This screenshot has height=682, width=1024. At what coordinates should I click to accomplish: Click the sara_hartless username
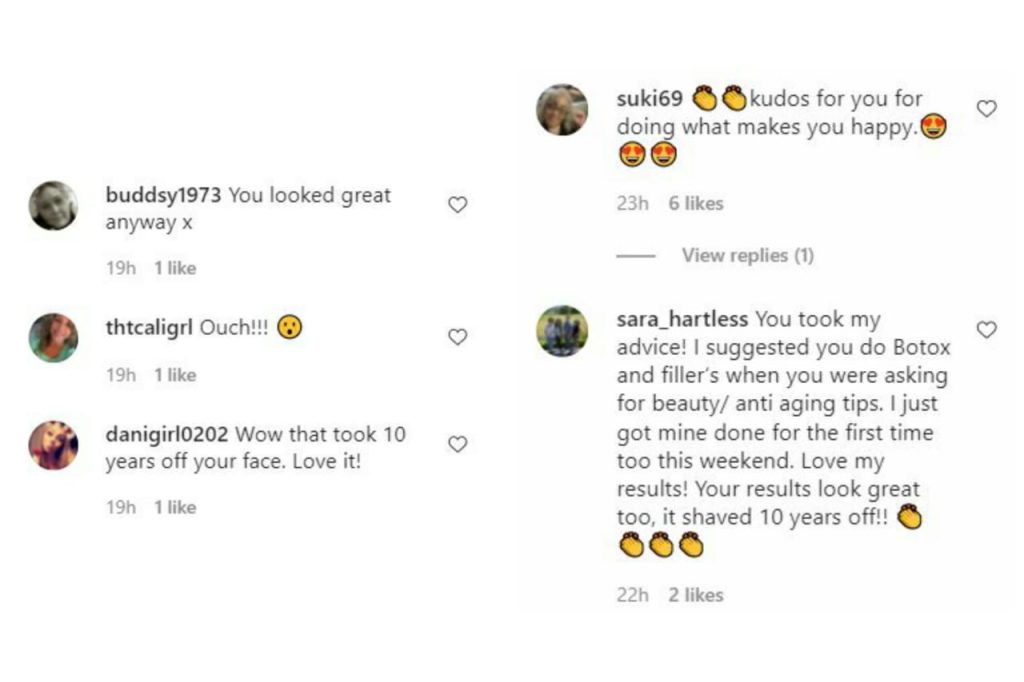click(682, 319)
